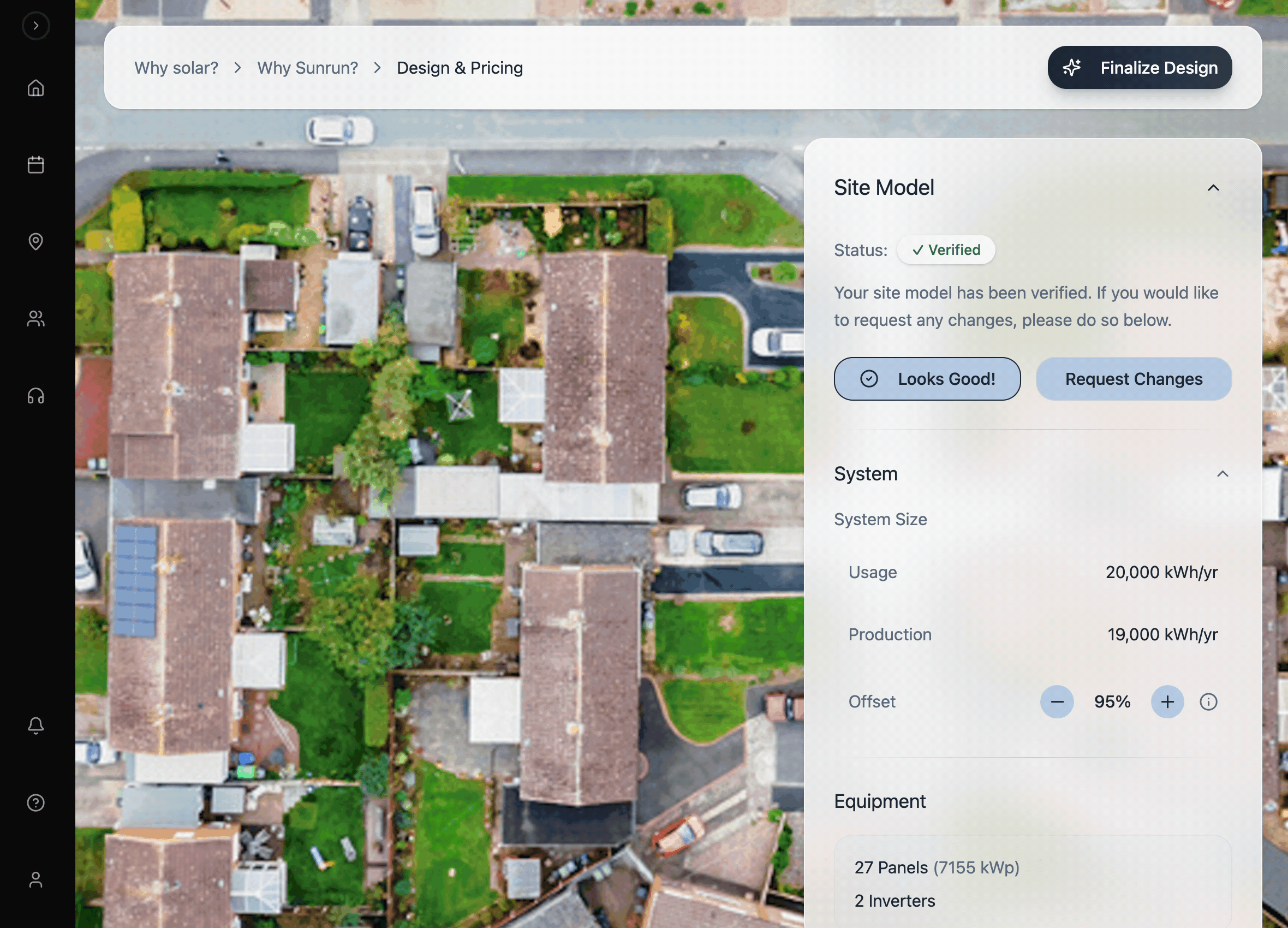Image resolution: width=1288 pixels, height=928 pixels.
Task: Increase Offset with plus button
Action: pos(1167,702)
